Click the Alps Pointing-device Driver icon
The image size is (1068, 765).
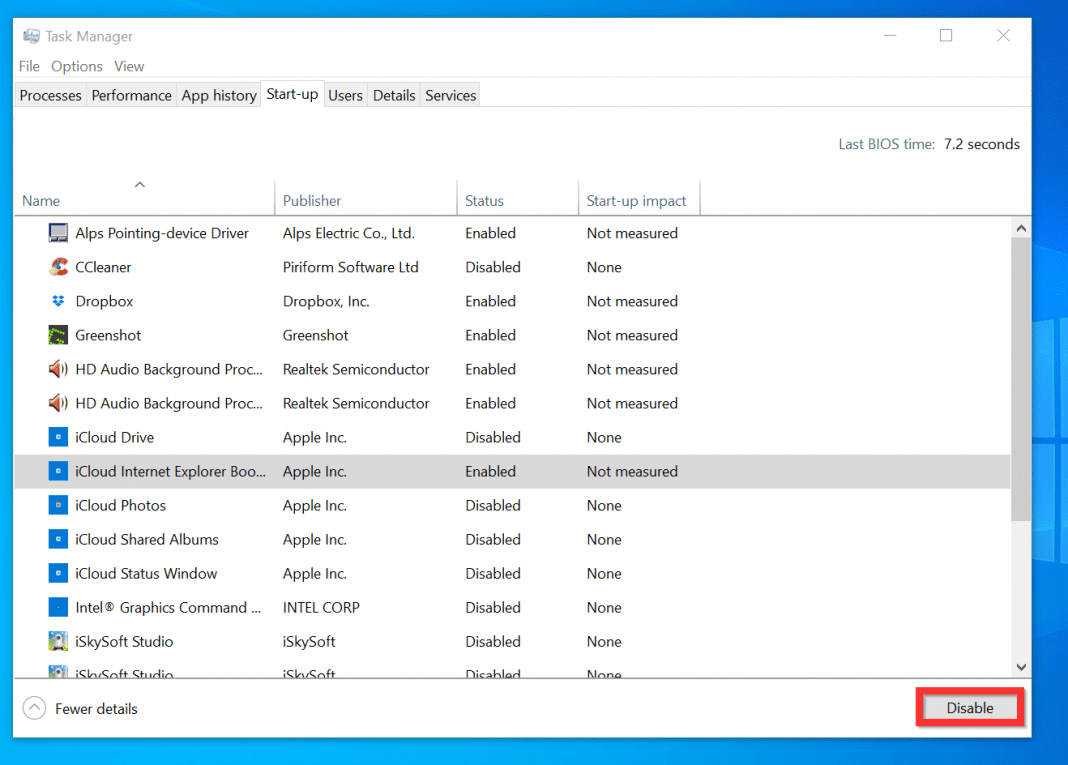(58, 233)
